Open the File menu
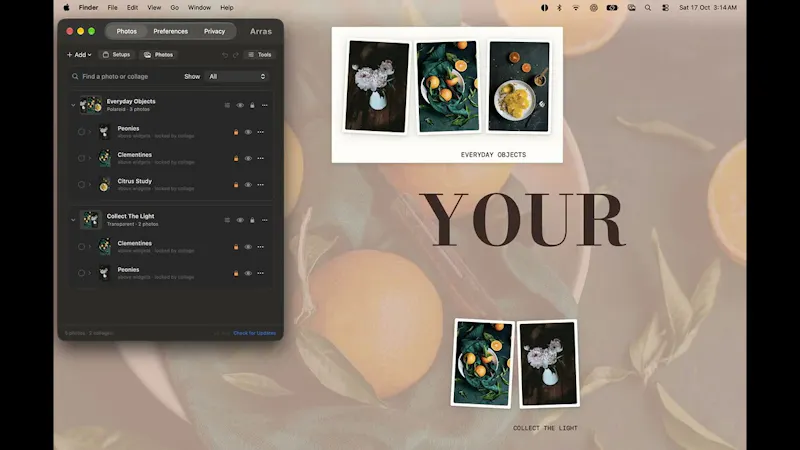Viewport: 800px width, 450px height. click(x=112, y=8)
